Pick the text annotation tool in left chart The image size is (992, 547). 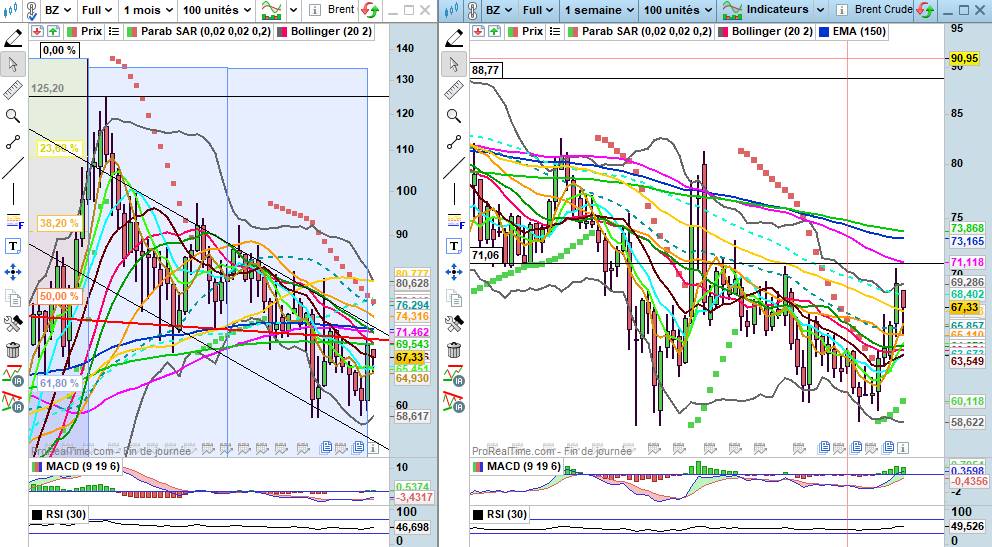13,246
